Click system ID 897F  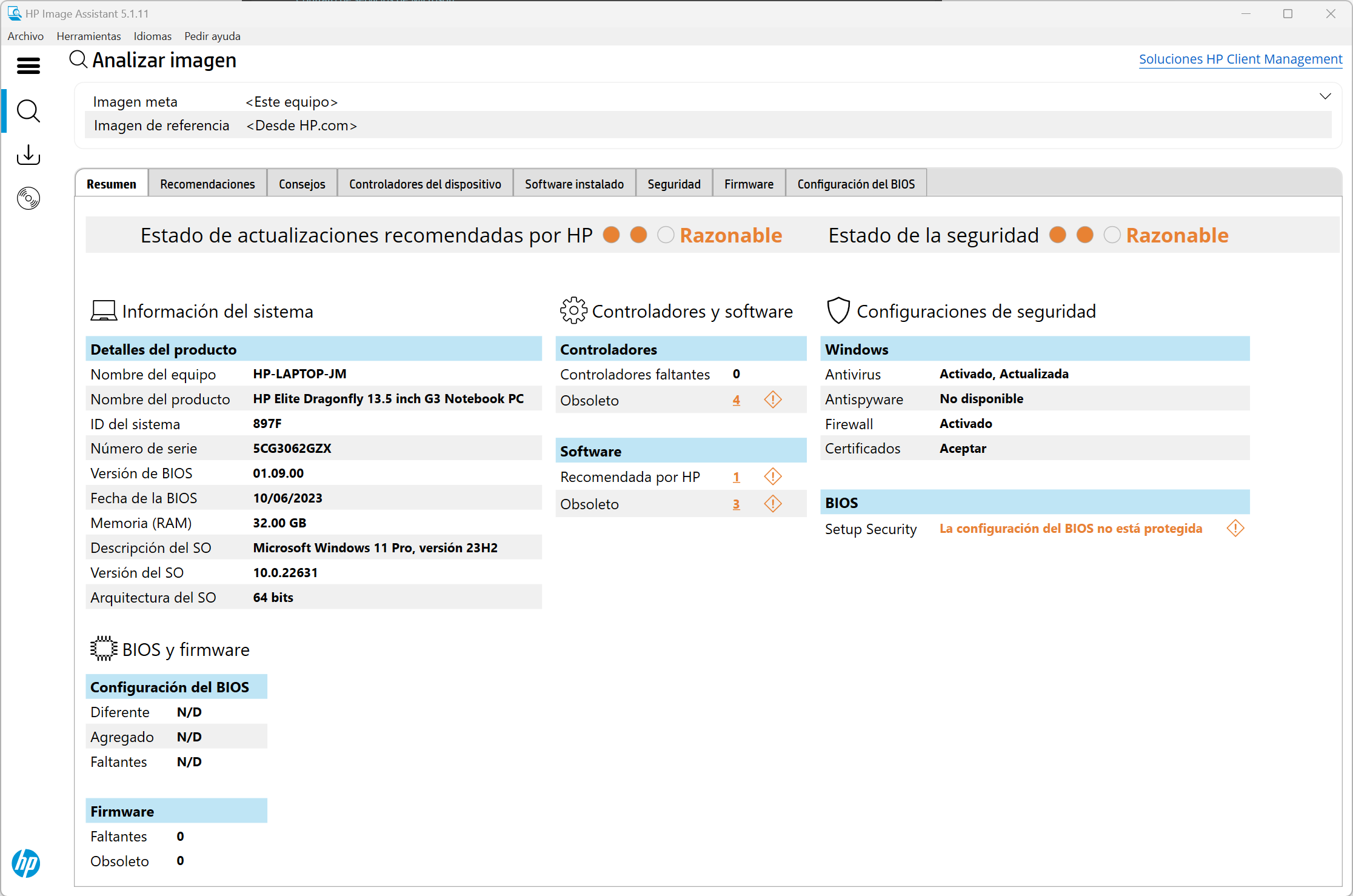267,423
